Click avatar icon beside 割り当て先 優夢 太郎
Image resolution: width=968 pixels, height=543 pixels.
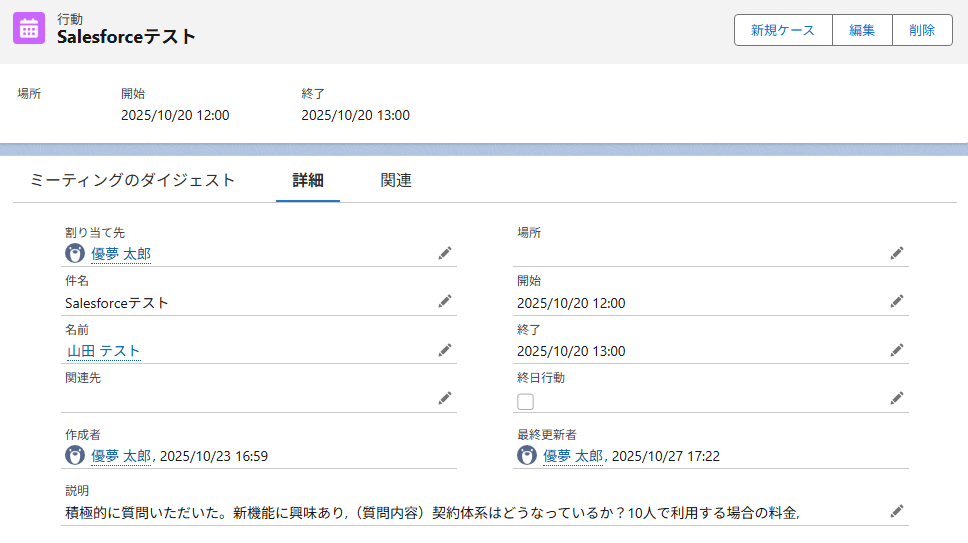tap(75, 253)
